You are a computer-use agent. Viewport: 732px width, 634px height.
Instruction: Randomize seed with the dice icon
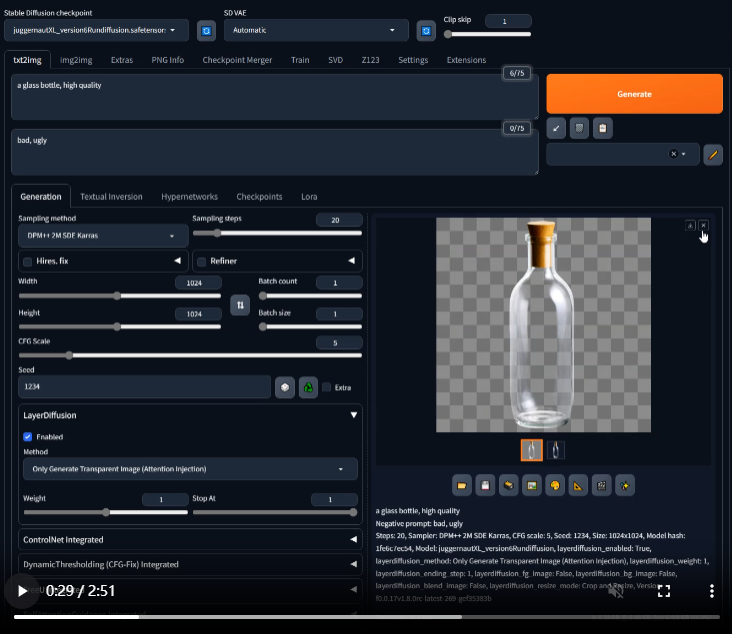[285, 387]
